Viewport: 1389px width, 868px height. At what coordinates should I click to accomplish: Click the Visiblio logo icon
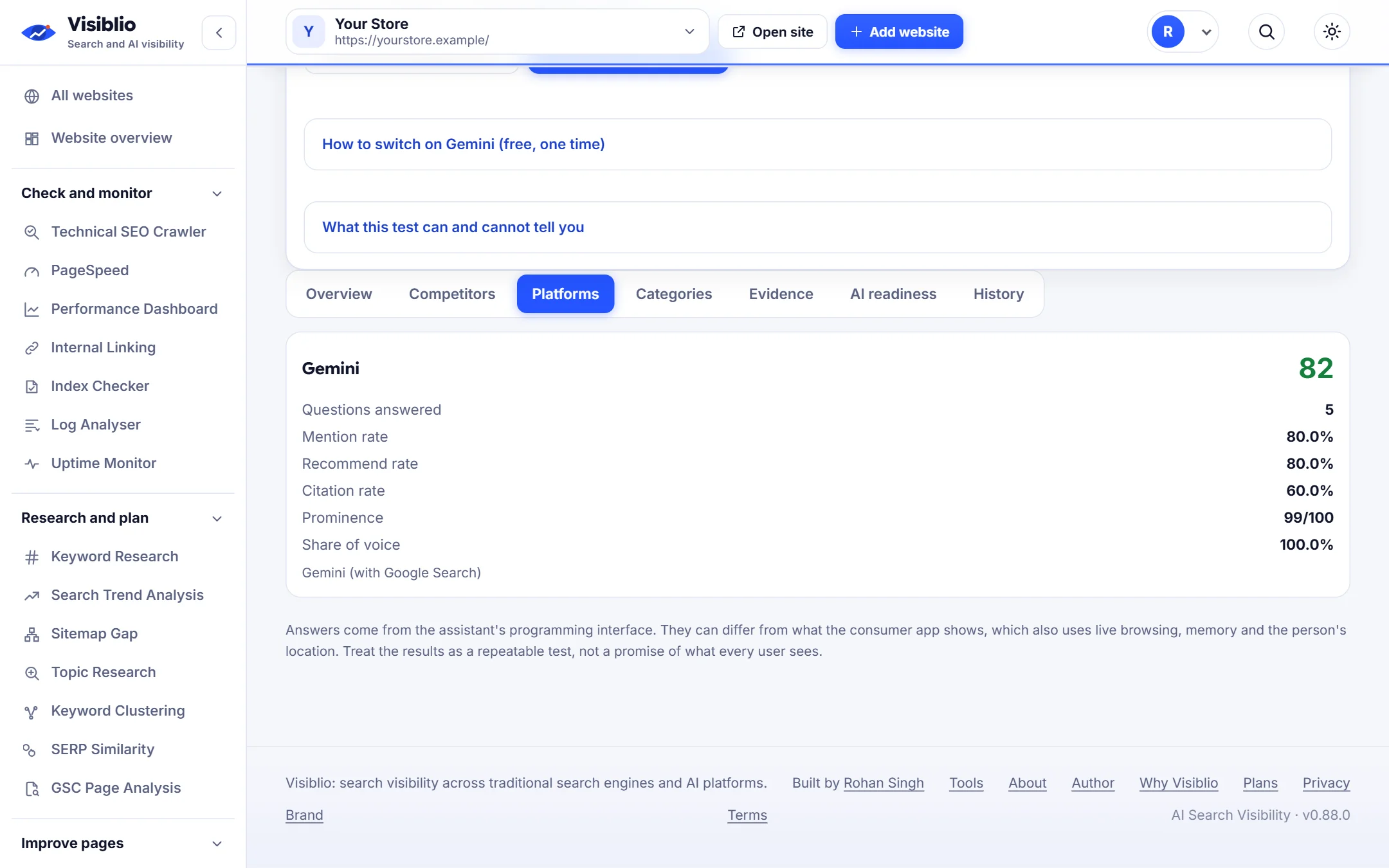tap(39, 32)
